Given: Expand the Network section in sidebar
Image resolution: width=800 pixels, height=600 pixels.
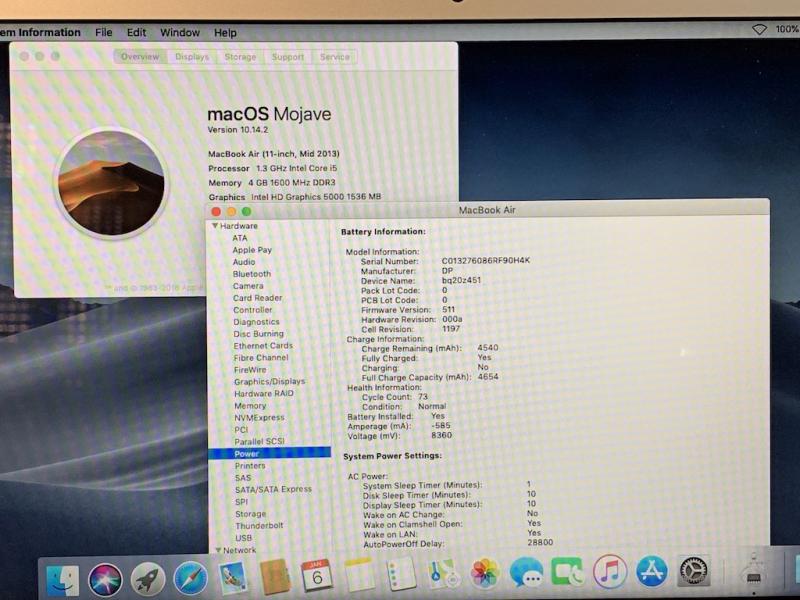Looking at the screenshot, I should click(x=216, y=551).
